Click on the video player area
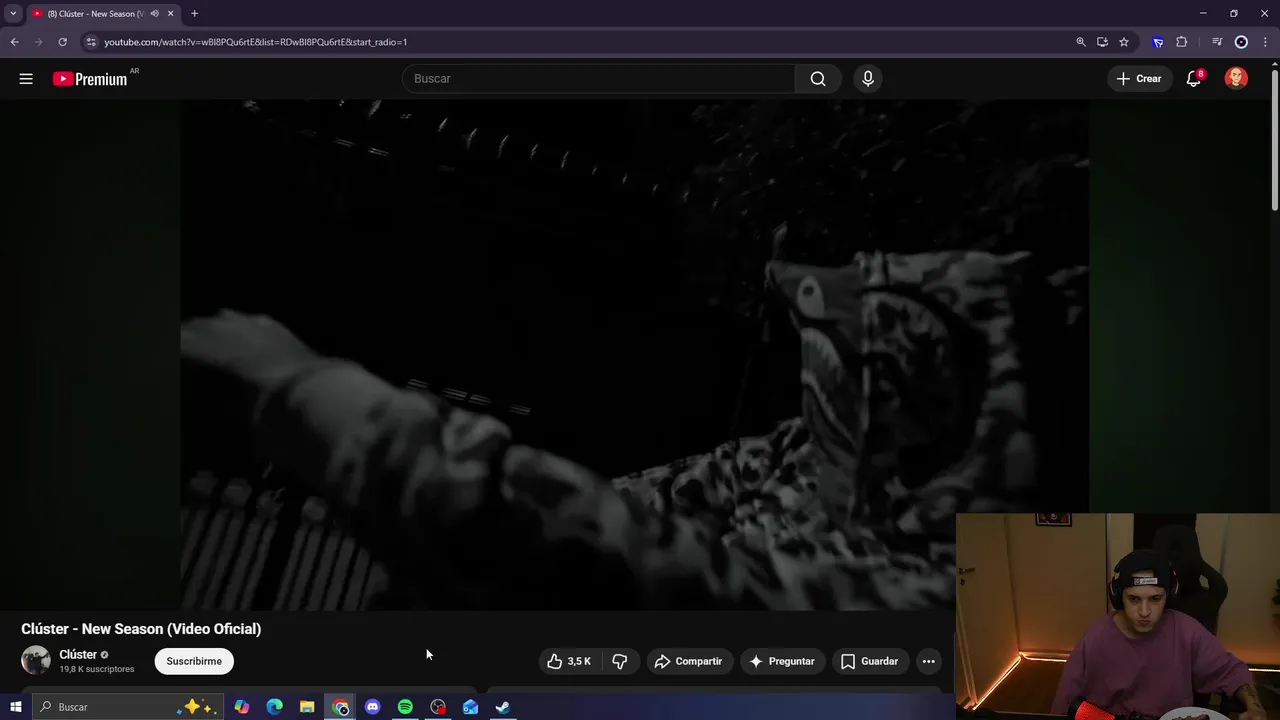1280x720 pixels. pos(634,355)
